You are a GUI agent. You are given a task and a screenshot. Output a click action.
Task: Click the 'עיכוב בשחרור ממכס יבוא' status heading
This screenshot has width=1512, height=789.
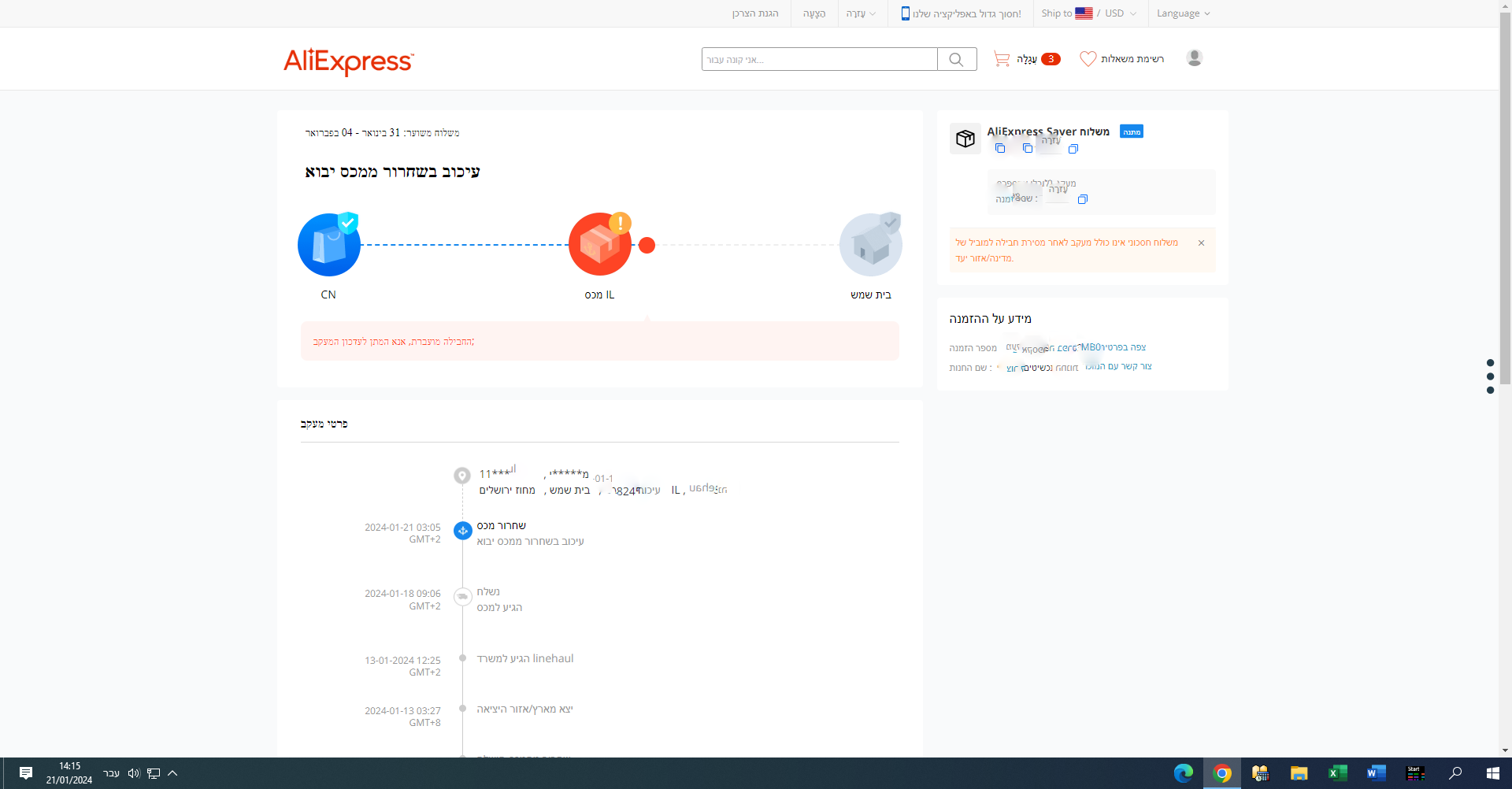392,172
